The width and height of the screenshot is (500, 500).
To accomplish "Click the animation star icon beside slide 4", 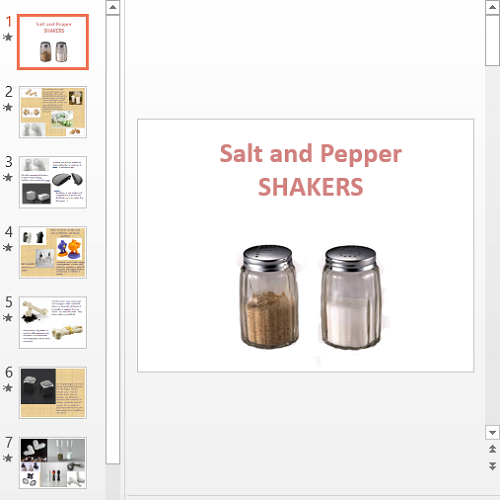I will 7,247.
